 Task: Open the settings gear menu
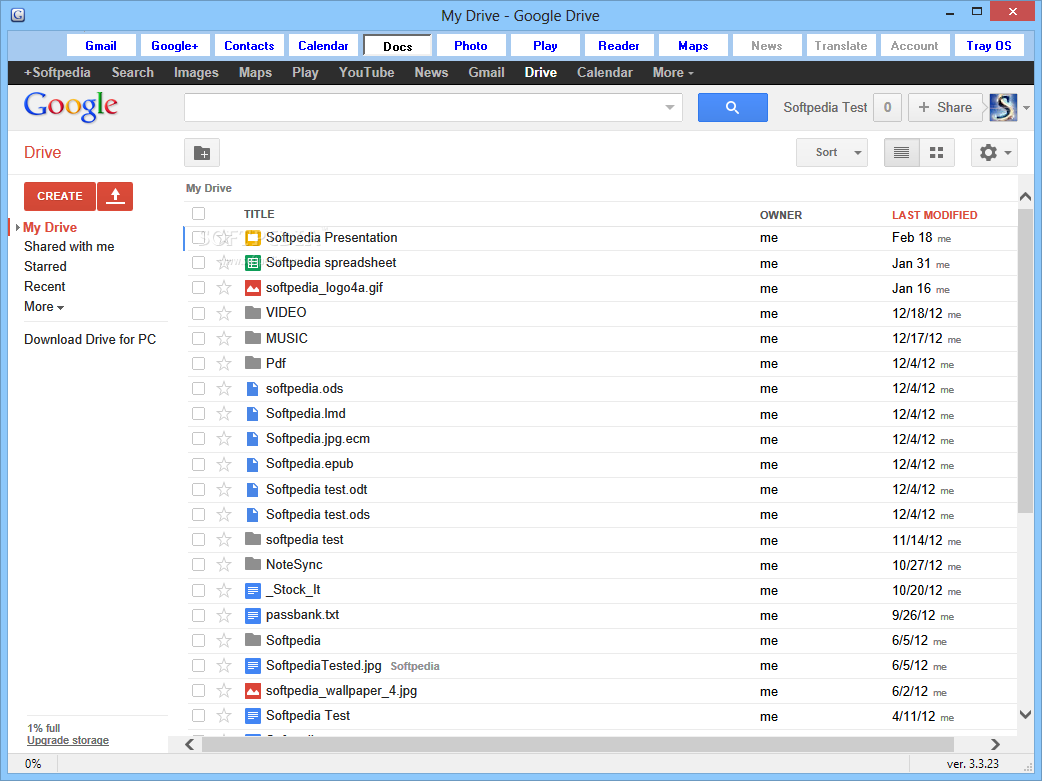pyautogui.click(x=994, y=153)
